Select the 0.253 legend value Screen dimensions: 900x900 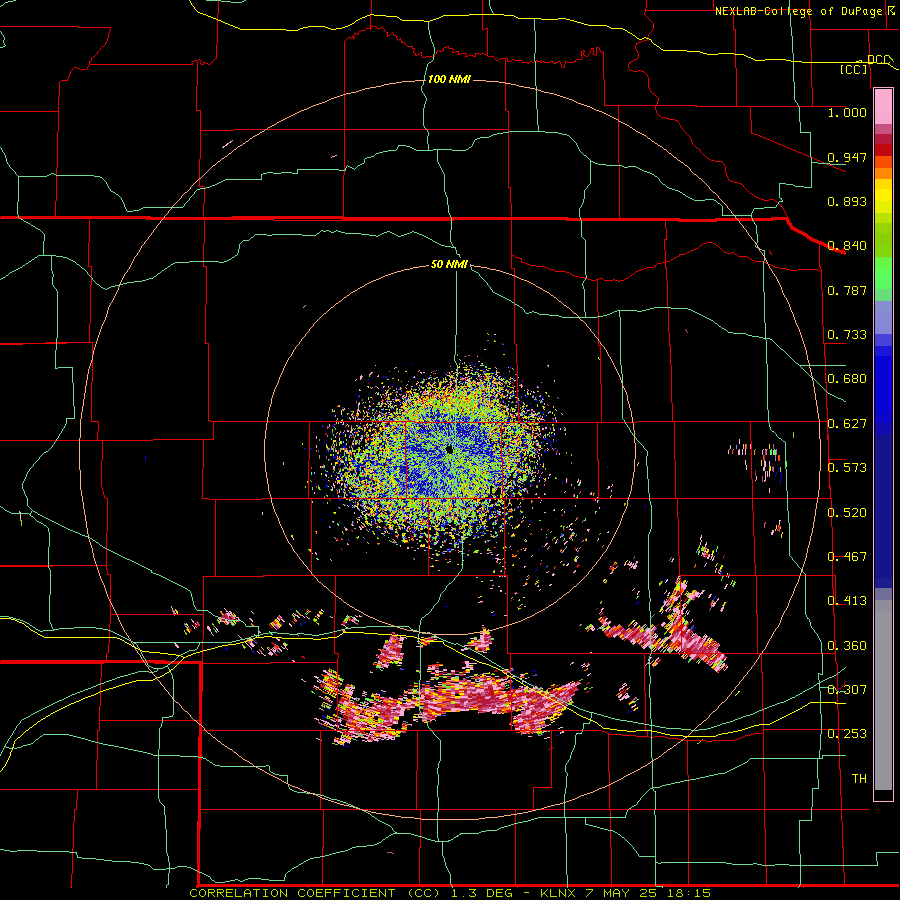coord(847,734)
